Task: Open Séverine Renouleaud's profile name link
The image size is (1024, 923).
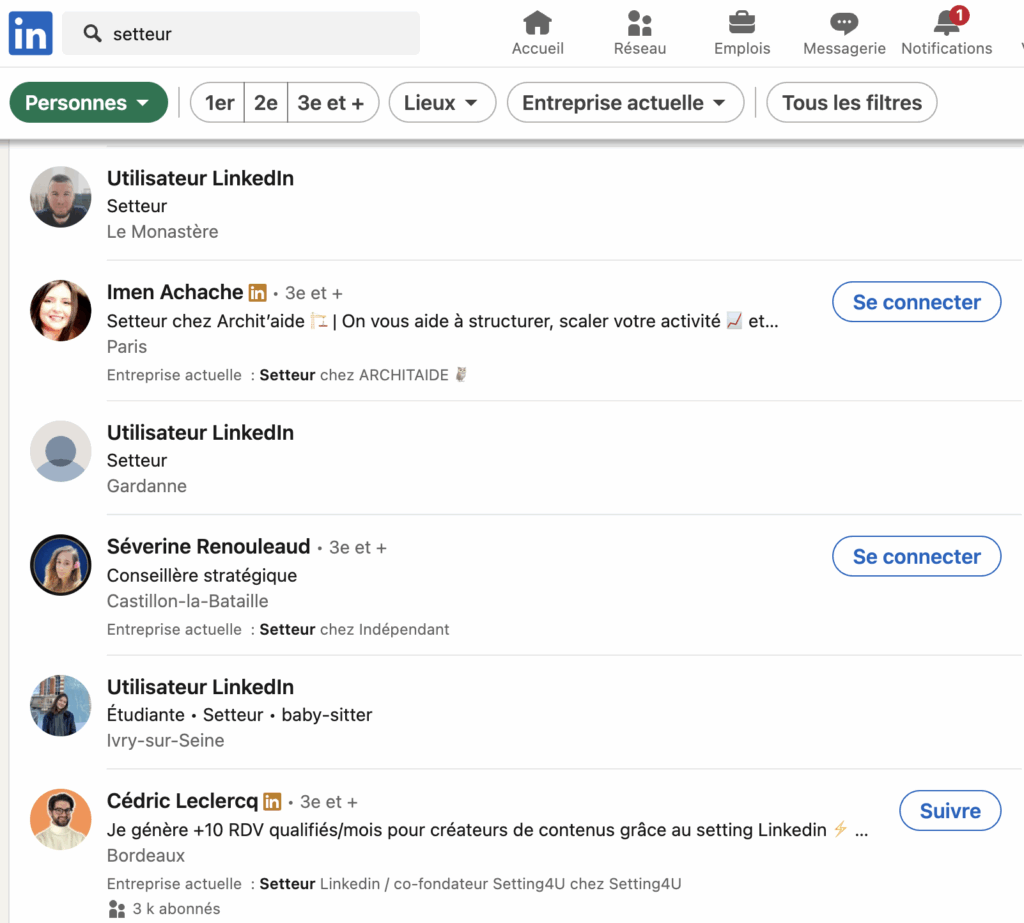Action: click(x=208, y=546)
